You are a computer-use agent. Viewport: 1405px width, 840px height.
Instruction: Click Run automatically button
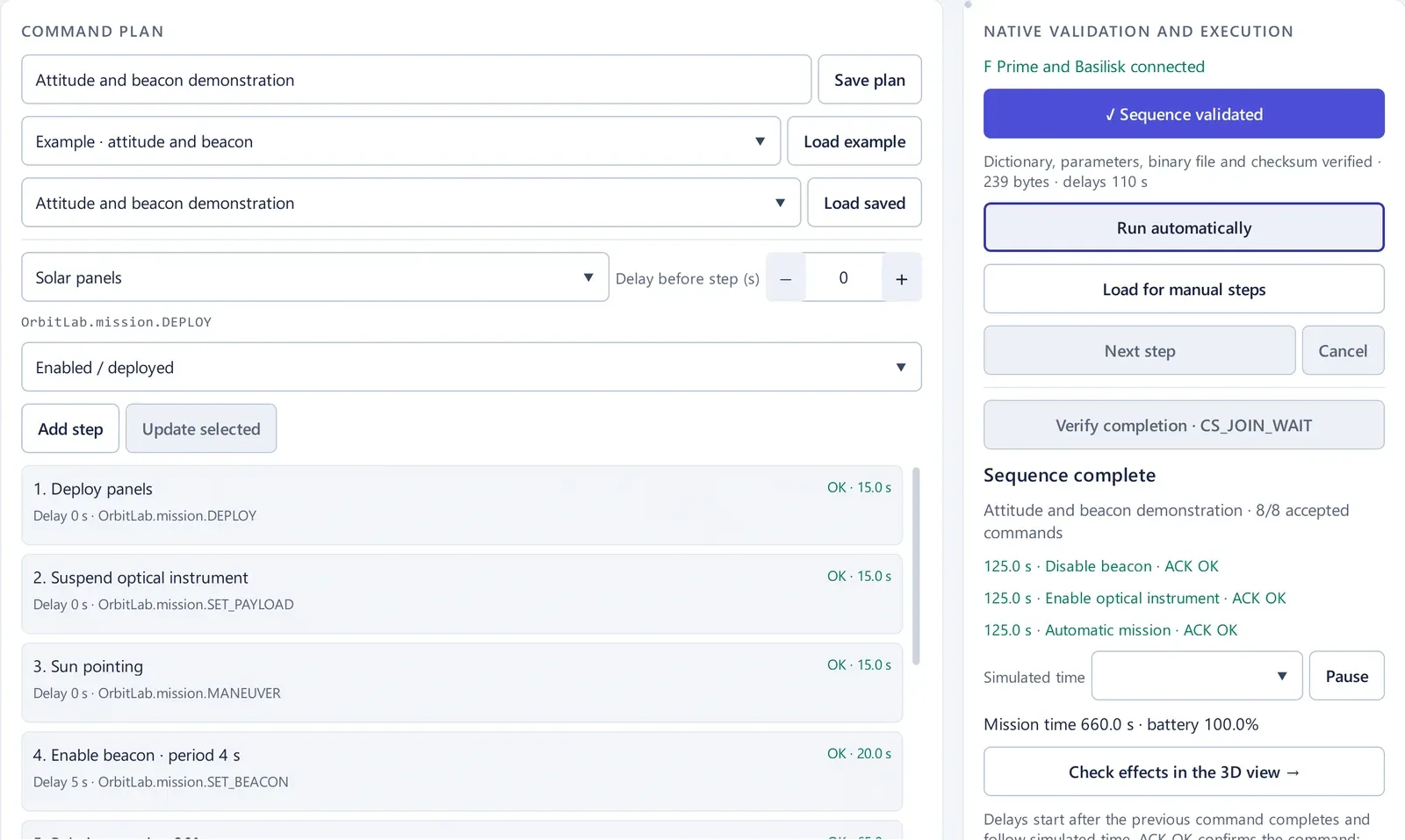[1184, 228]
